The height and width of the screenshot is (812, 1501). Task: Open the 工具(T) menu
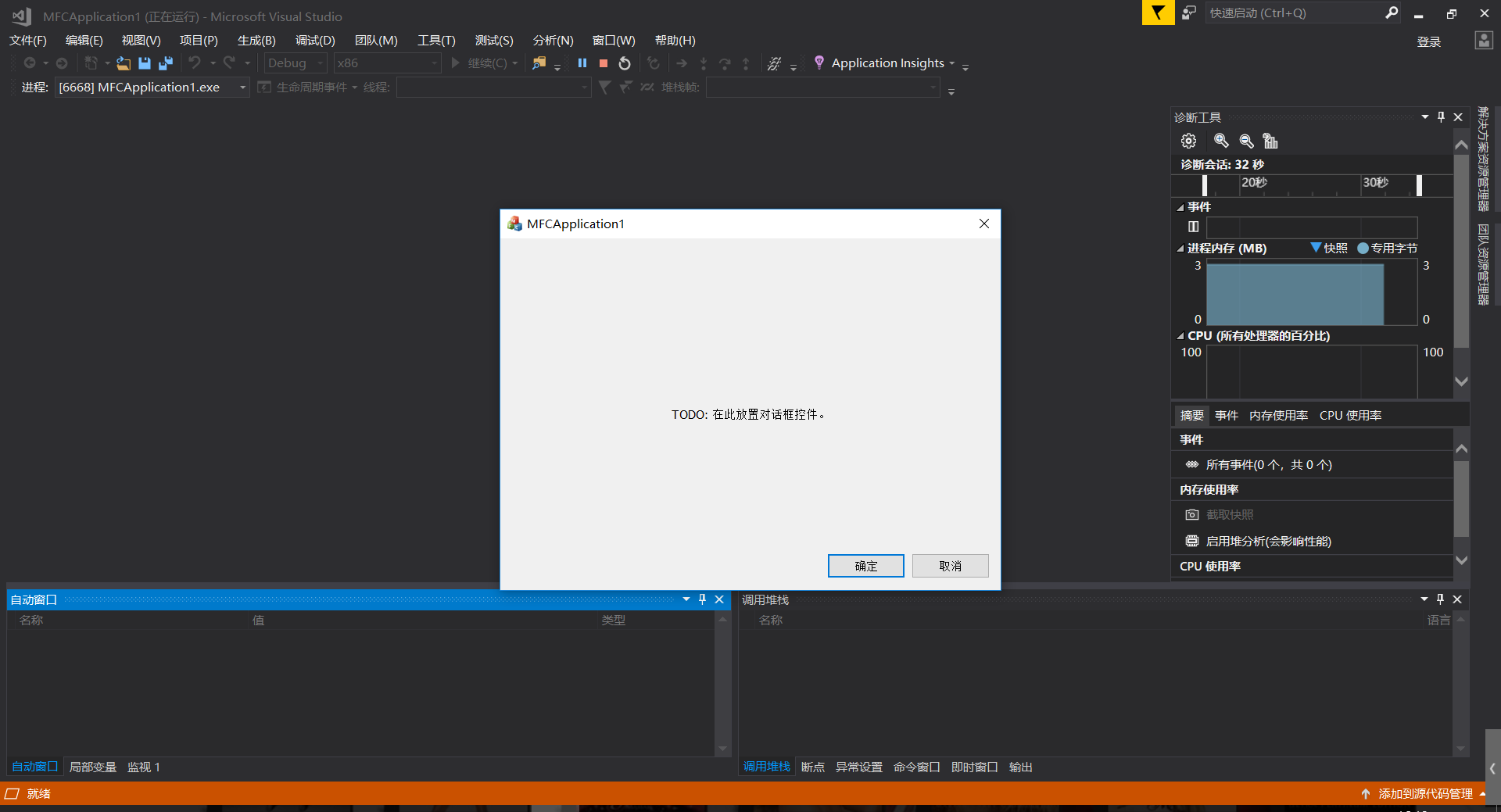436,41
